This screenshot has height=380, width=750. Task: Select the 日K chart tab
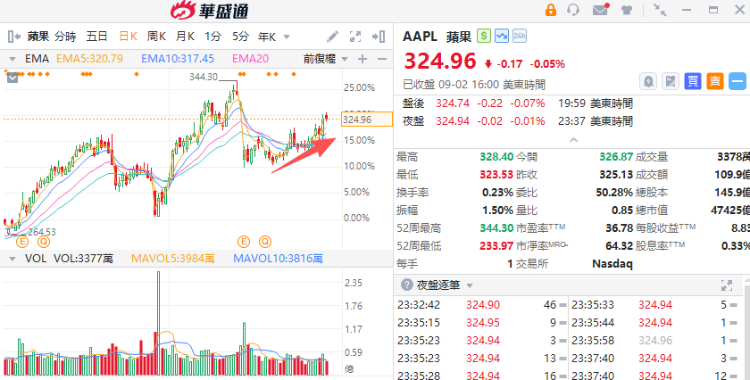(x=128, y=36)
